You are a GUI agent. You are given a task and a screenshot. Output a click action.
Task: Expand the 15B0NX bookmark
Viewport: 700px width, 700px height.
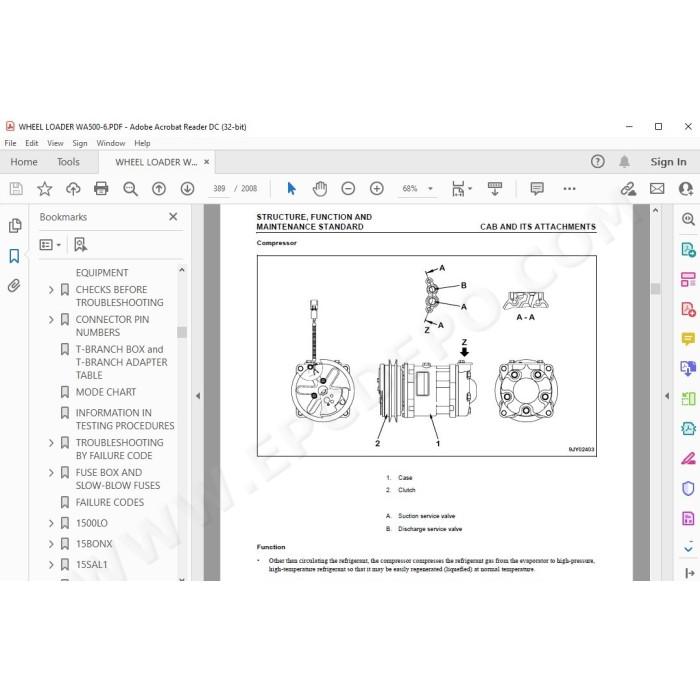51,544
